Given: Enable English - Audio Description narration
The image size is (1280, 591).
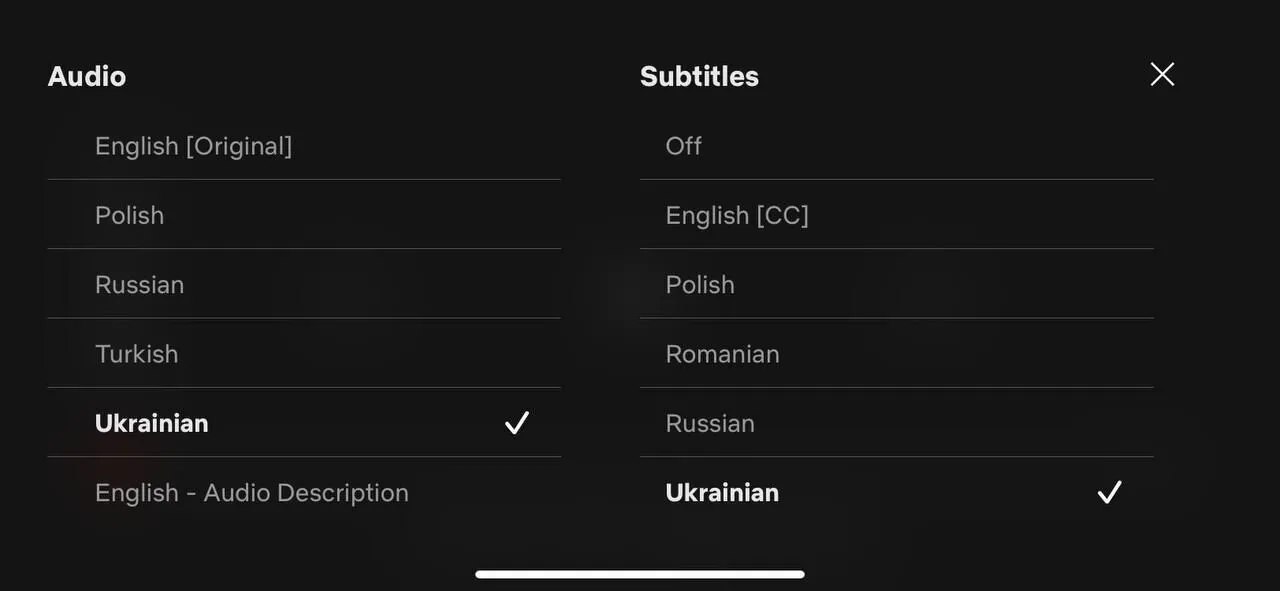Looking at the screenshot, I should click(252, 492).
